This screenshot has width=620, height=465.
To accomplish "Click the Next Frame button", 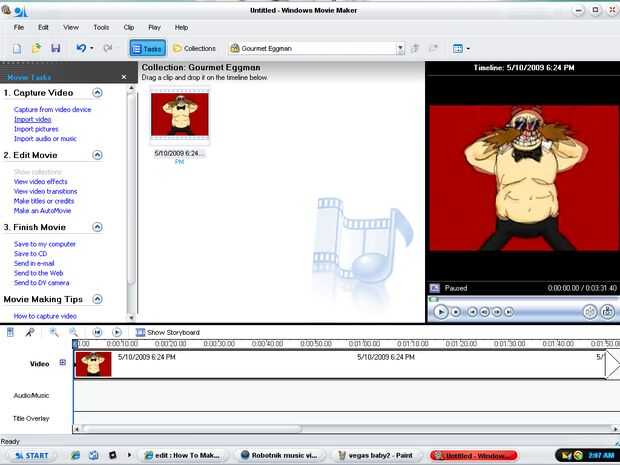I will click(x=497, y=312).
